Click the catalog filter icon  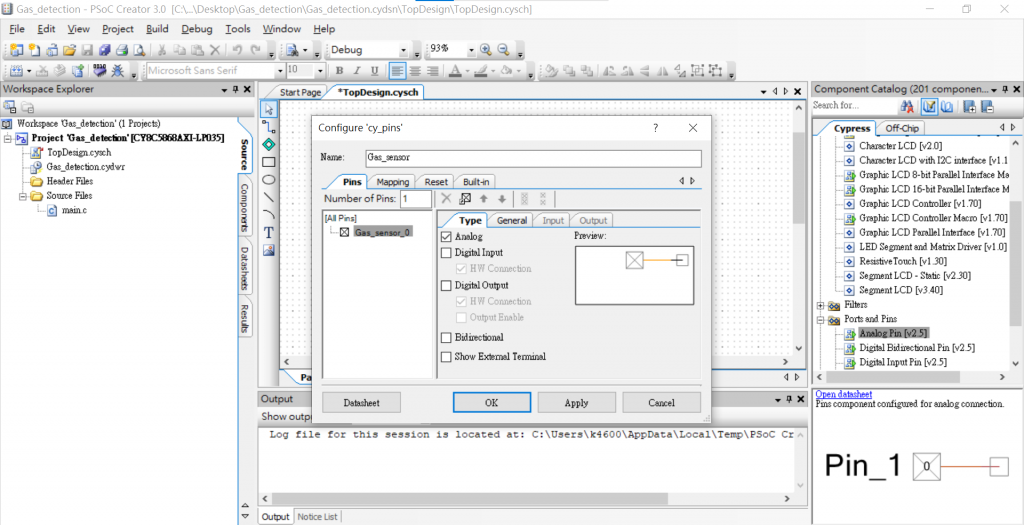point(930,106)
